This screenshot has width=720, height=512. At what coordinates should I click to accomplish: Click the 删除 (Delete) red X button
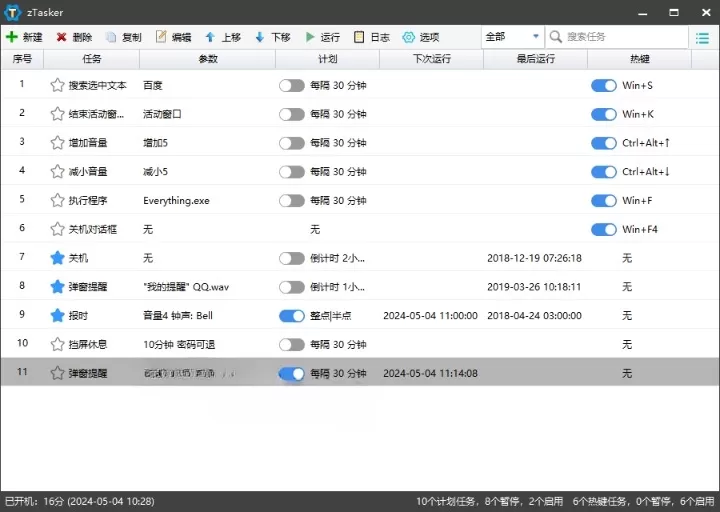[x=74, y=37]
